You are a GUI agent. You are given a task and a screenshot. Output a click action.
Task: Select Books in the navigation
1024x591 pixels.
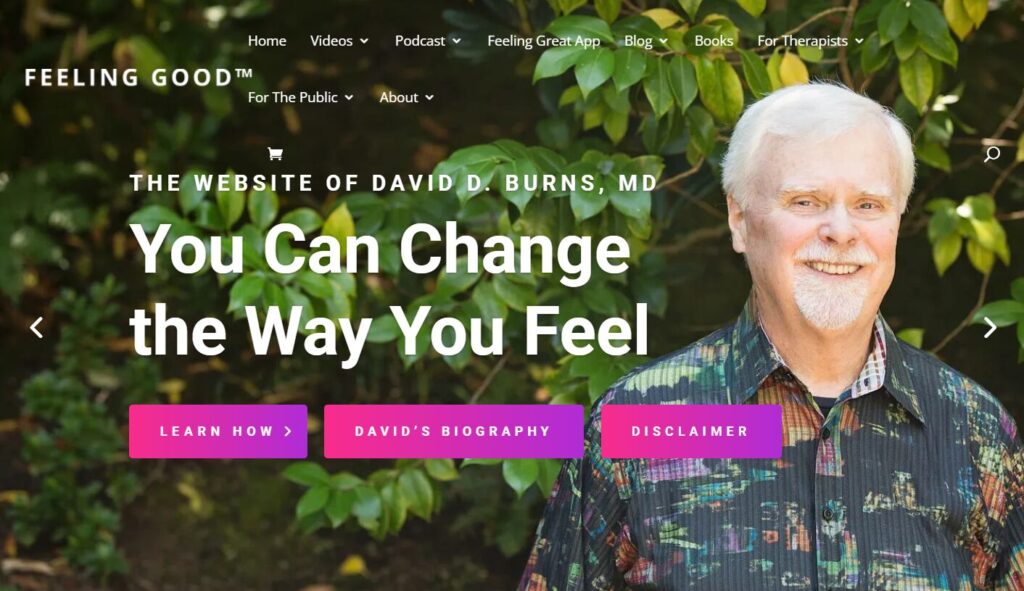pyautogui.click(x=713, y=40)
